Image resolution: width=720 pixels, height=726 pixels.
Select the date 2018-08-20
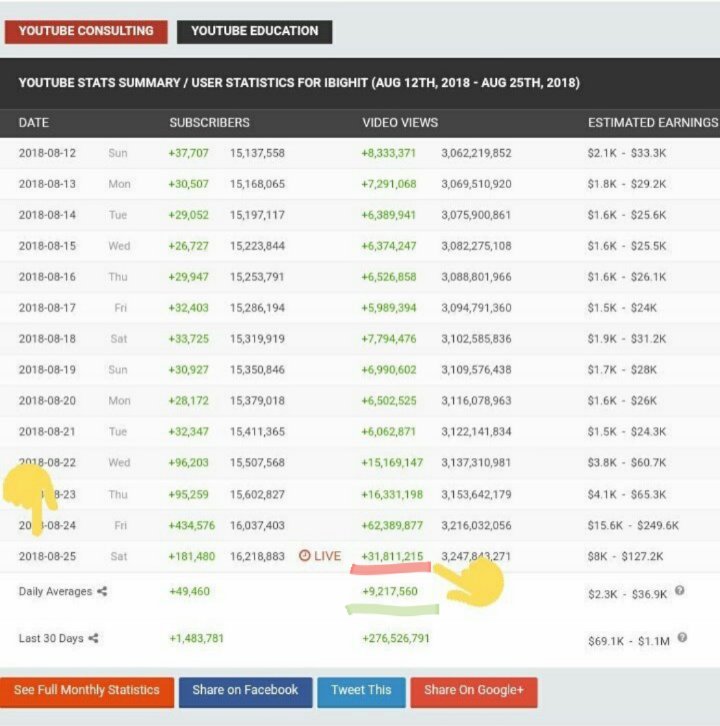point(47,401)
